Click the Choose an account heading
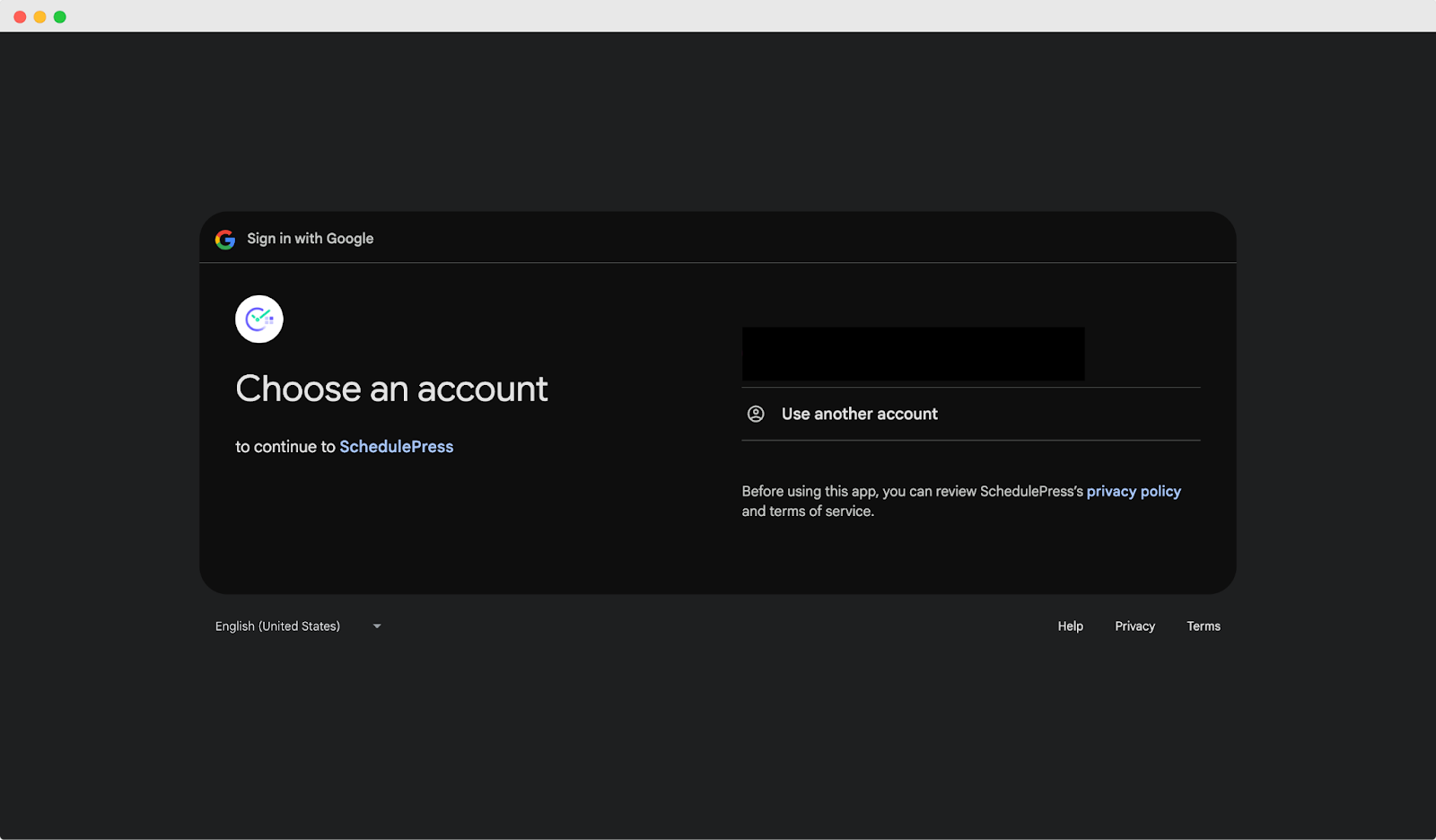 click(x=391, y=389)
